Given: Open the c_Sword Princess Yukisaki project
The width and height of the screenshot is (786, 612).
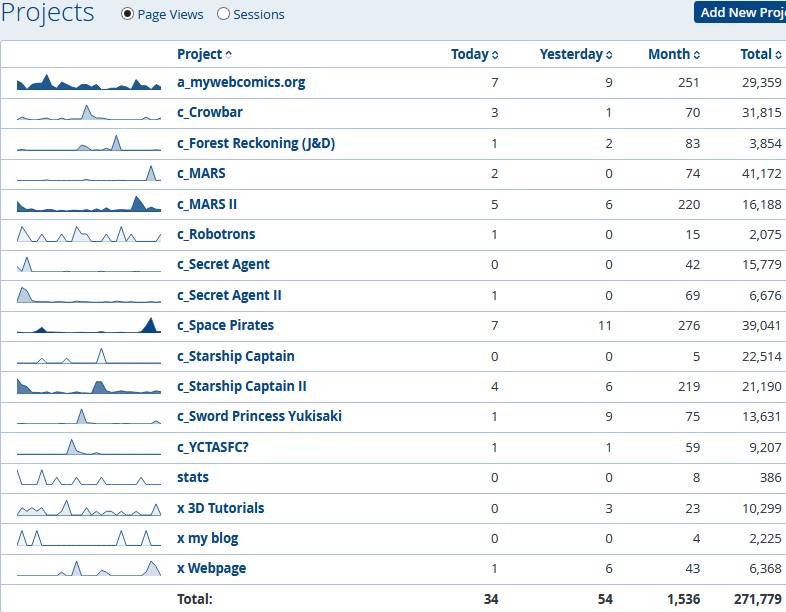Looking at the screenshot, I should [259, 416].
